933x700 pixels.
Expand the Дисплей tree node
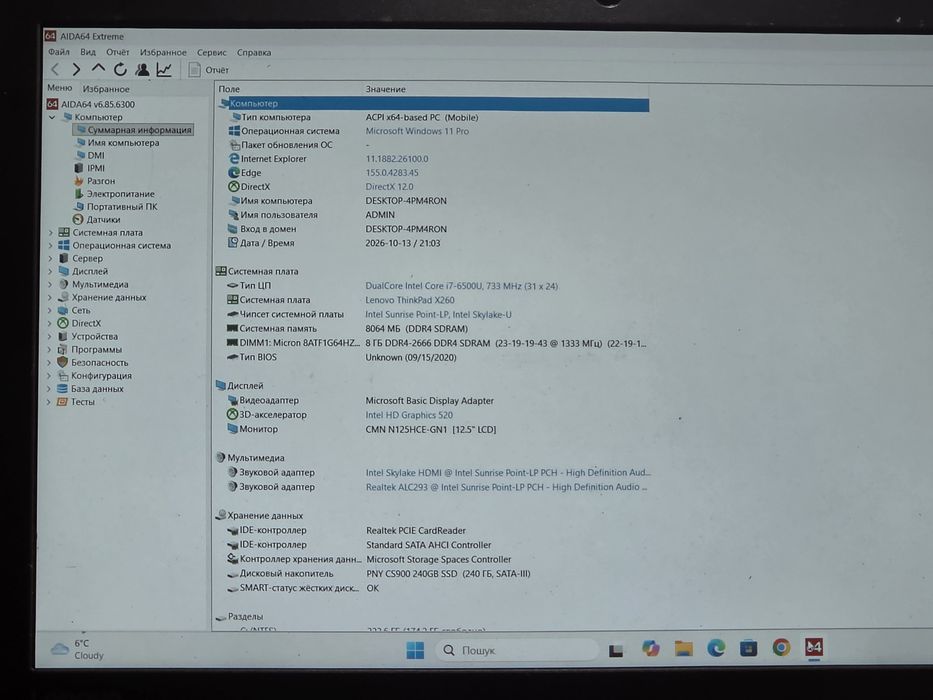pos(51,271)
